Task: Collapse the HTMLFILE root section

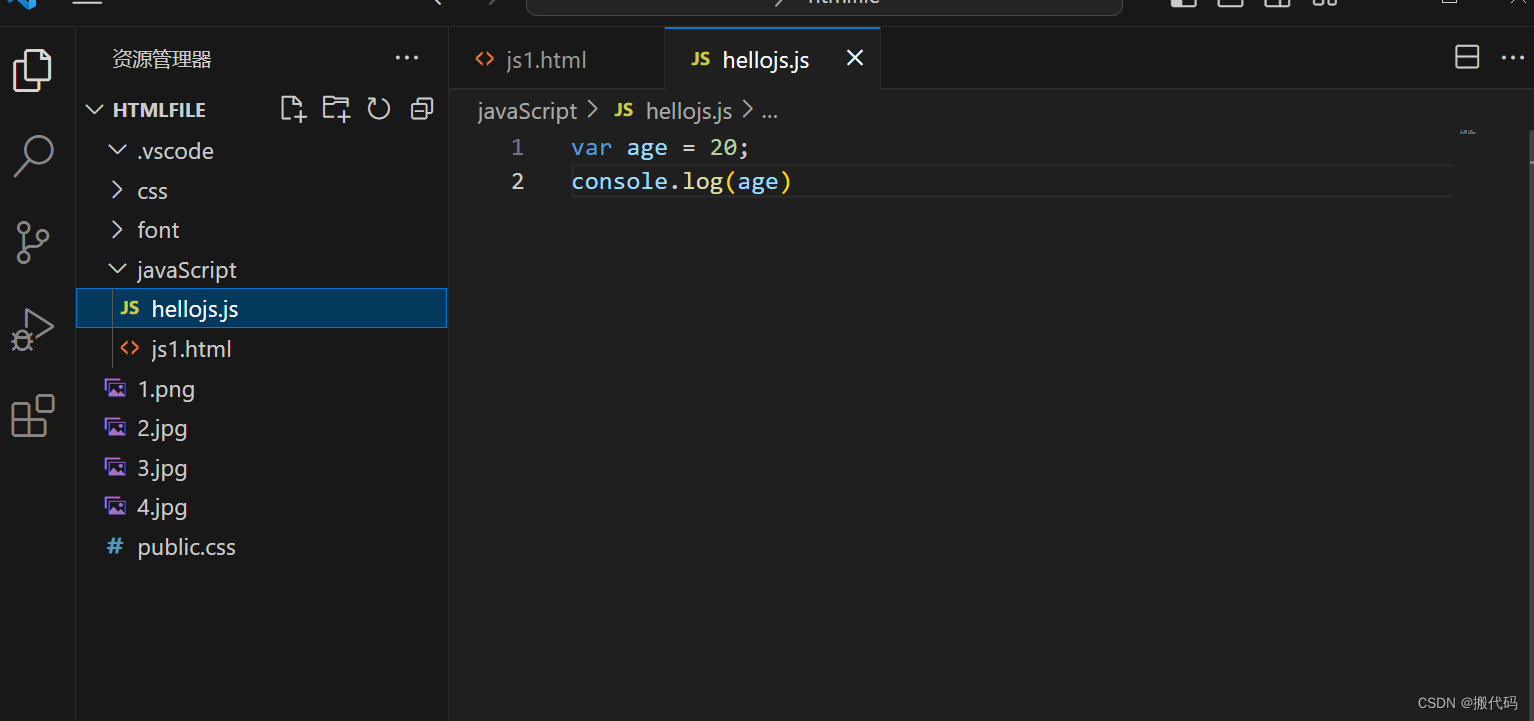Action: (x=158, y=110)
